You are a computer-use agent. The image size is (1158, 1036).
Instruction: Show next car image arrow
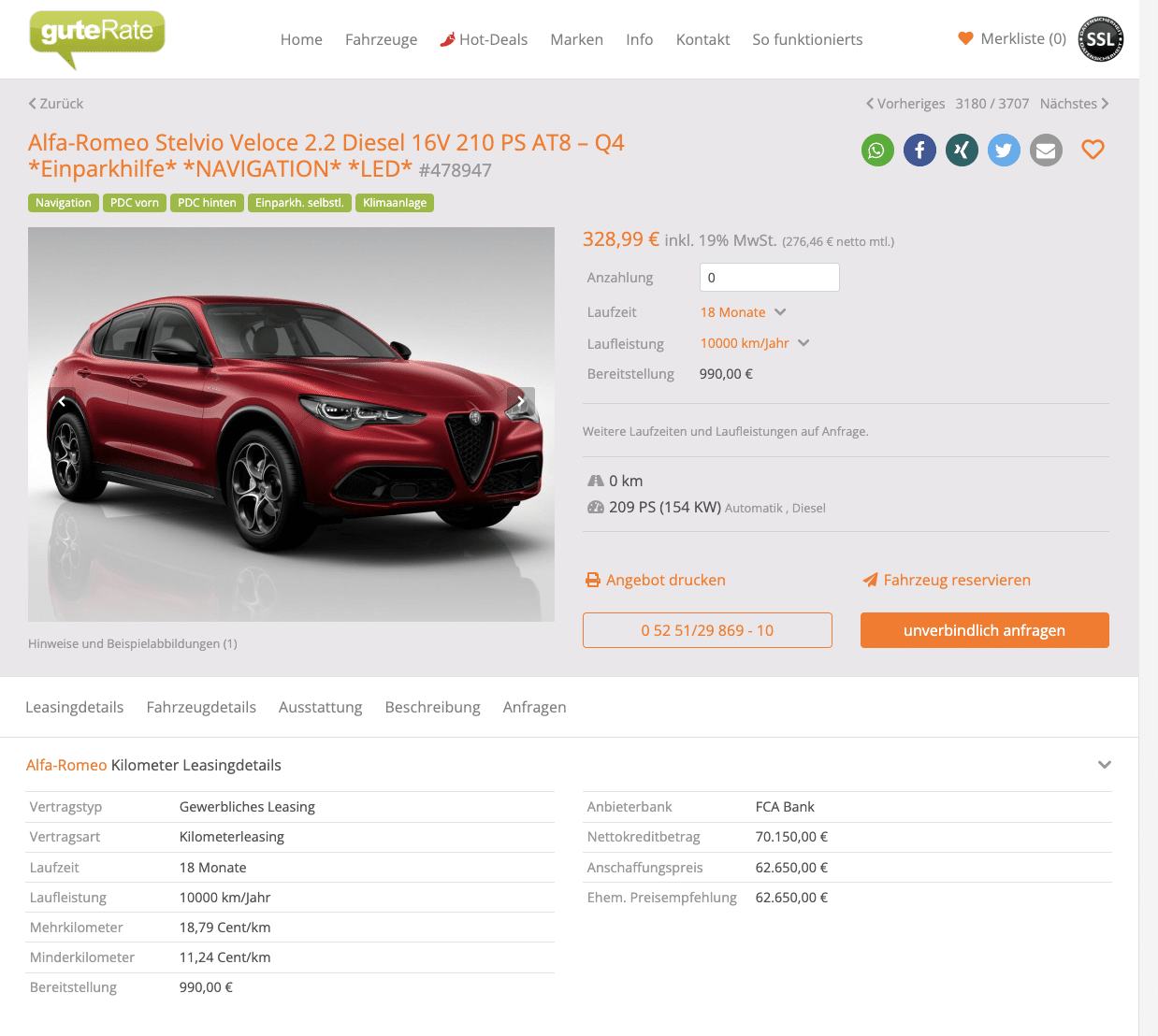point(521,402)
